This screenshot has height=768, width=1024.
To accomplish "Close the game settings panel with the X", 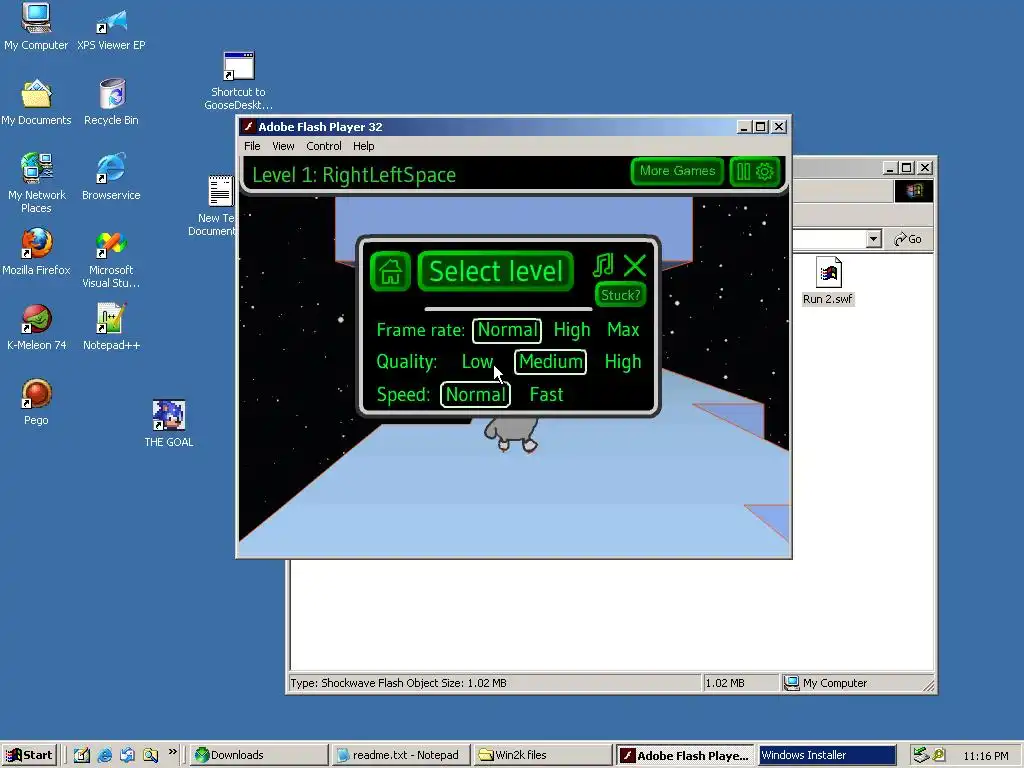I will click(x=634, y=266).
